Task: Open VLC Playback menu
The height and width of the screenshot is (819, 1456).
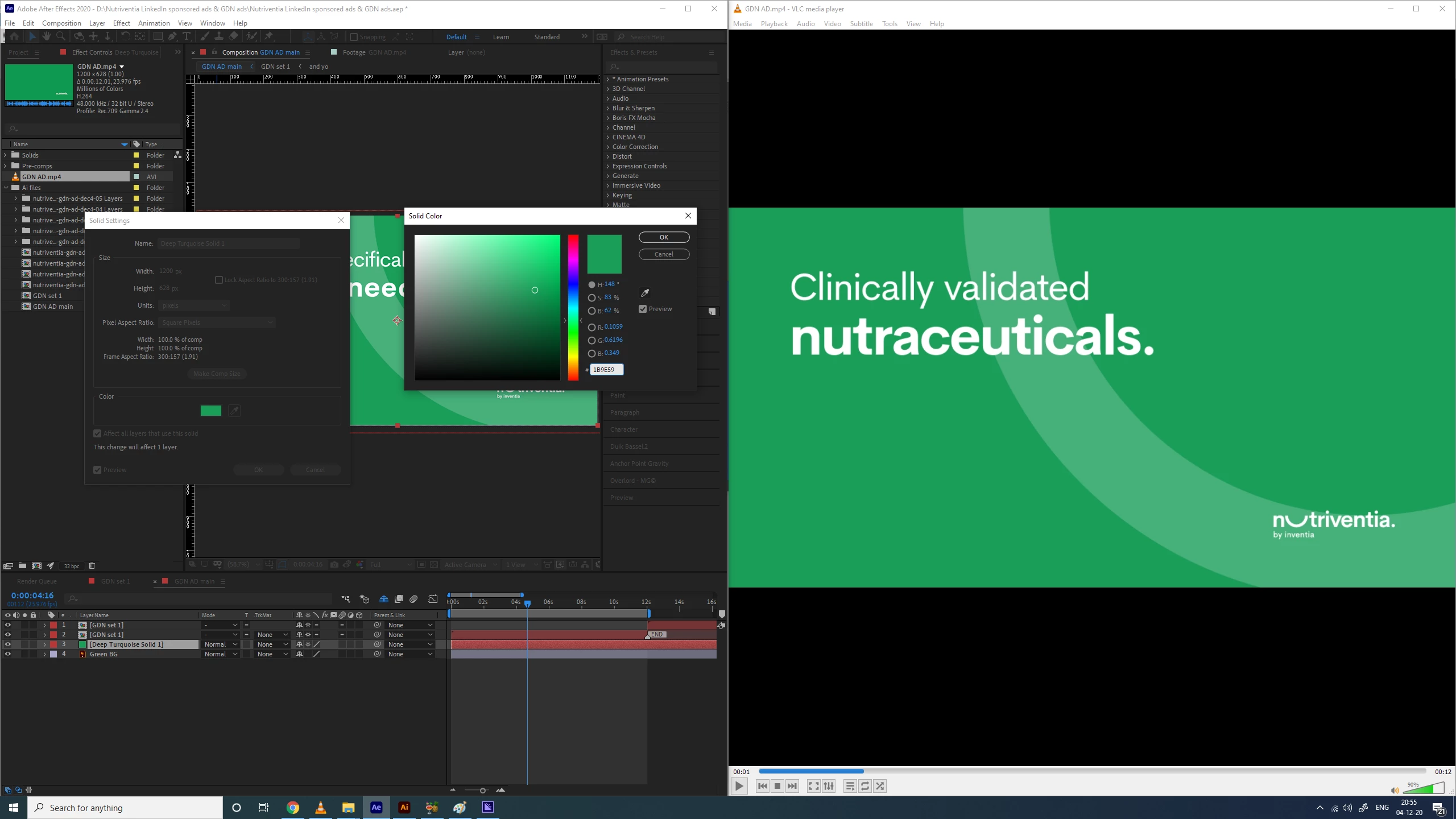Action: pyautogui.click(x=773, y=24)
